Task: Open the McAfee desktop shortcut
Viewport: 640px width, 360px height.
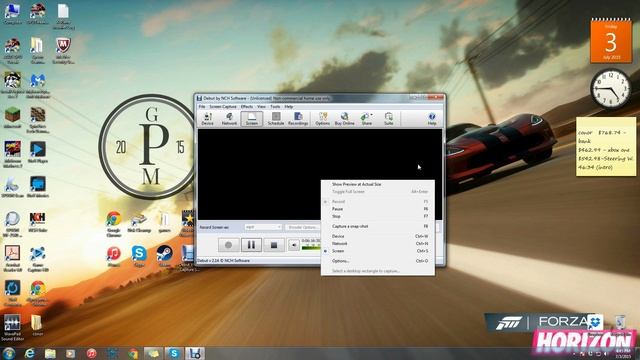Action: point(63,51)
